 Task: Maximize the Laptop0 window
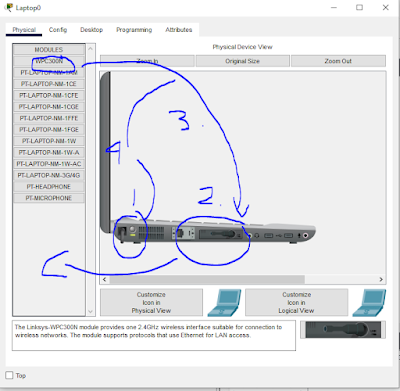click(x=359, y=7)
